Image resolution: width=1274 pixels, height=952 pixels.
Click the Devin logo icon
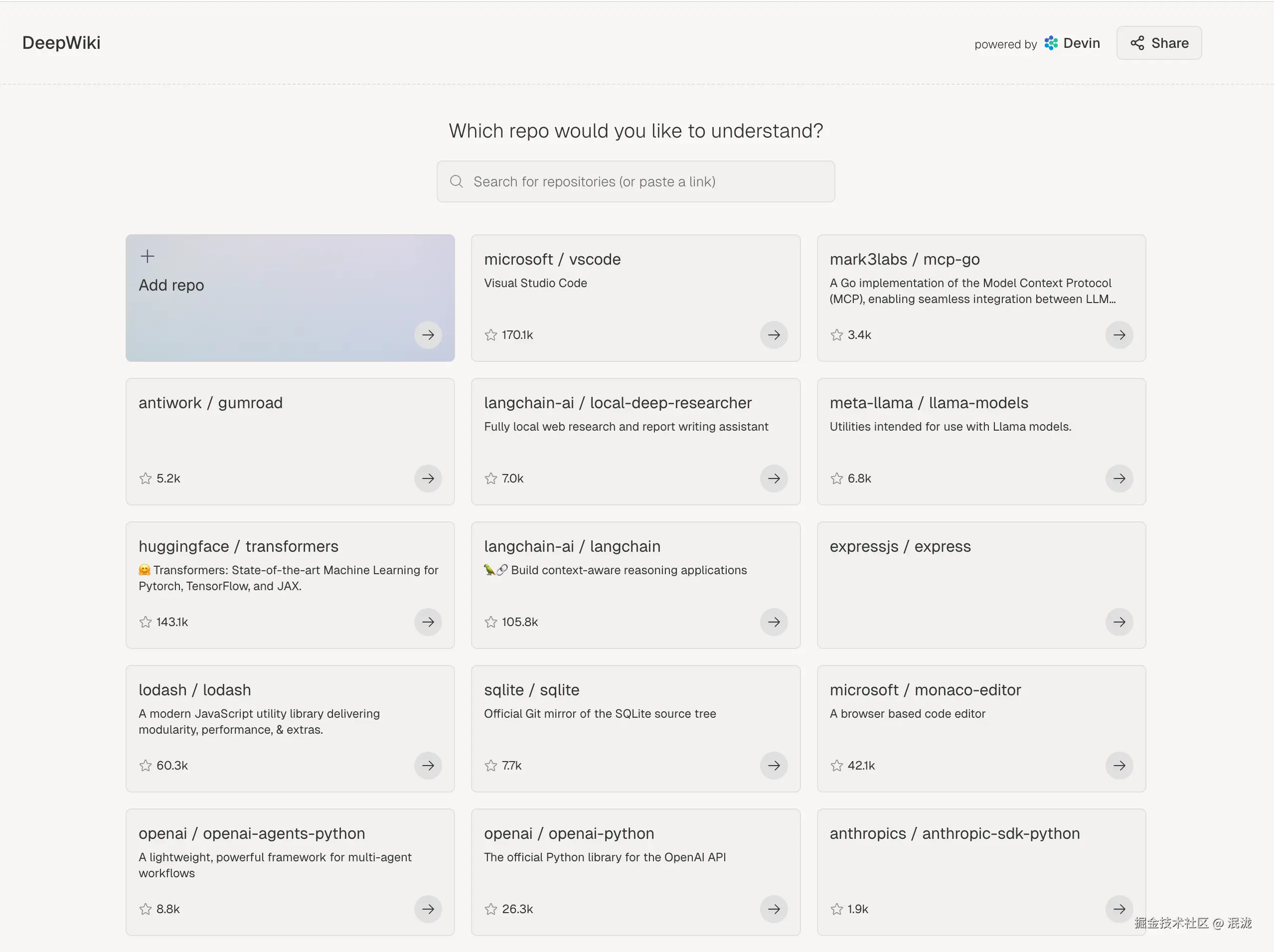coord(1051,43)
